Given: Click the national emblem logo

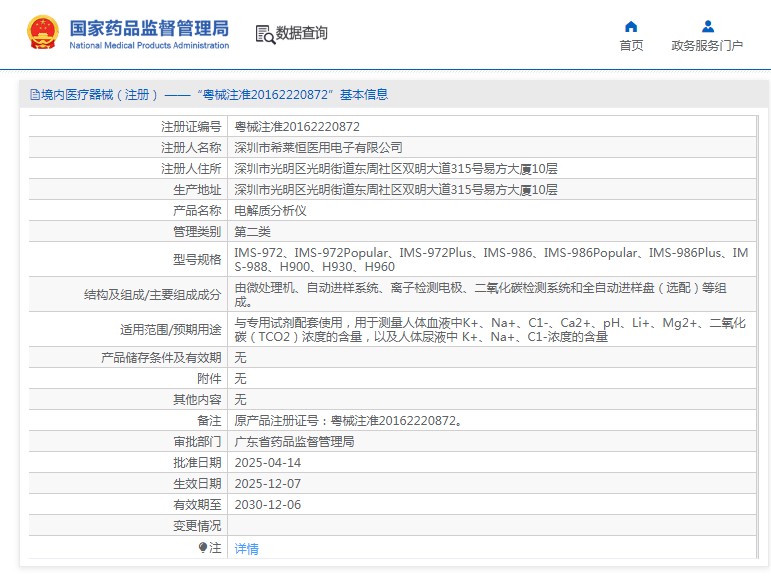Looking at the screenshot, I should coord(42,32).
